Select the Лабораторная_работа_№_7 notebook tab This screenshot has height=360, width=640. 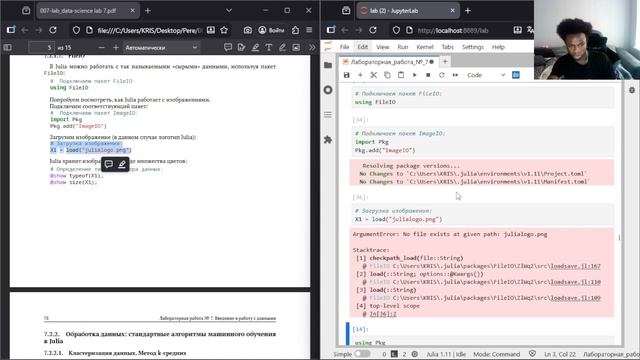pos(389,62)
